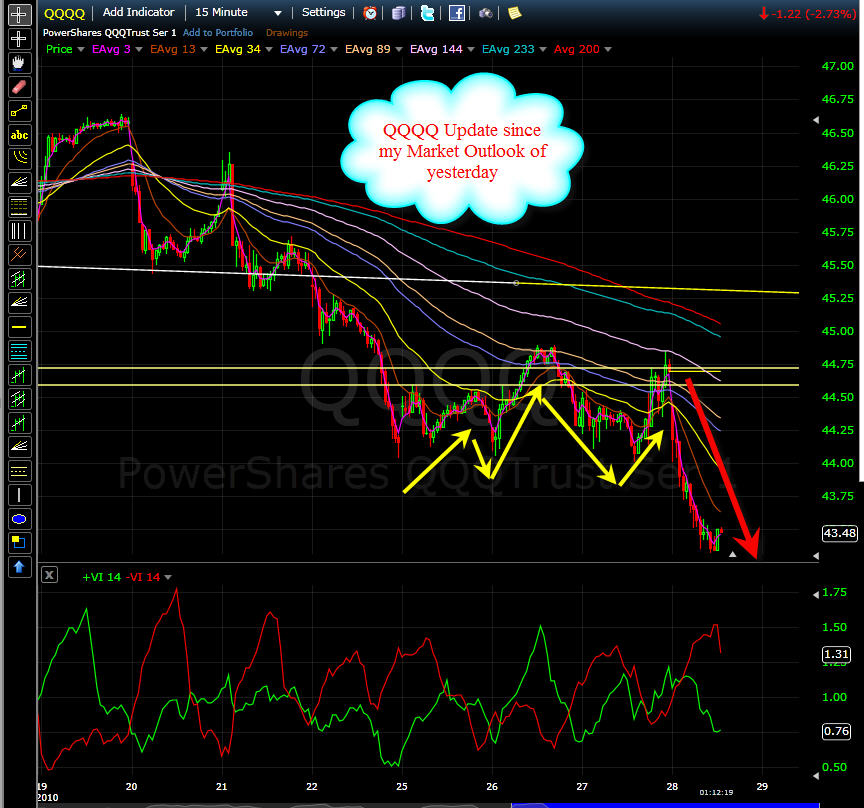This screenshot has width=864, height=808.
Task: Click the 47.00 price axis label
Action: pyautogui.click(x=838, y=66)
